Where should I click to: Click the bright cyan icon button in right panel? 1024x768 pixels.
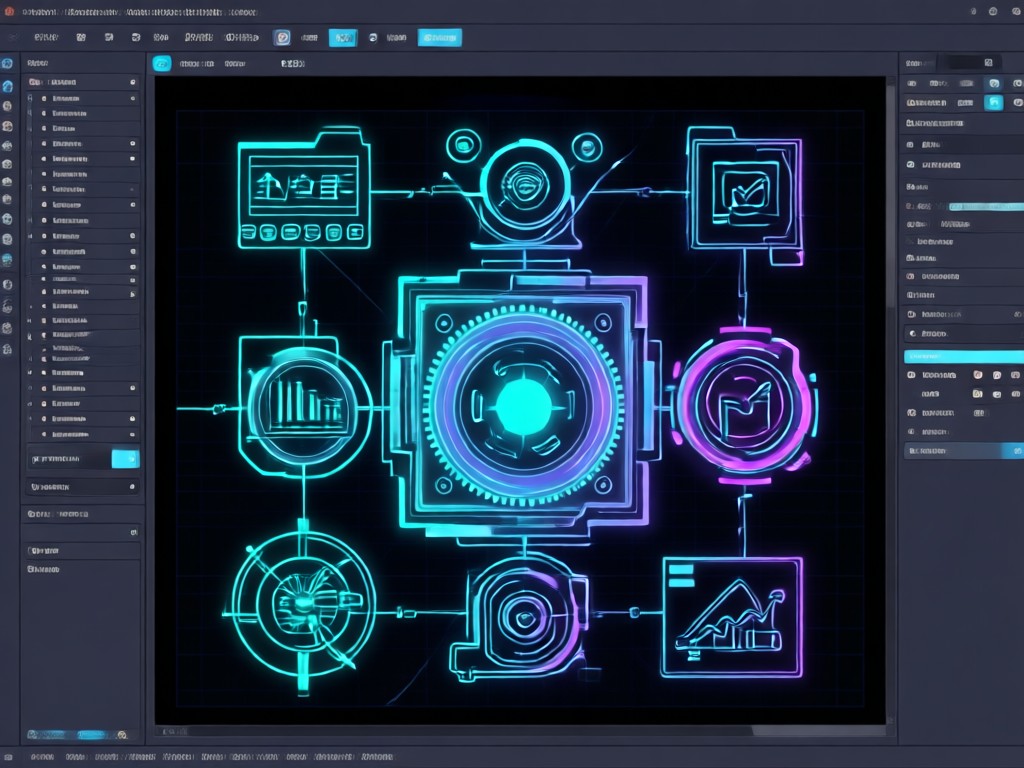pos(993,103)
